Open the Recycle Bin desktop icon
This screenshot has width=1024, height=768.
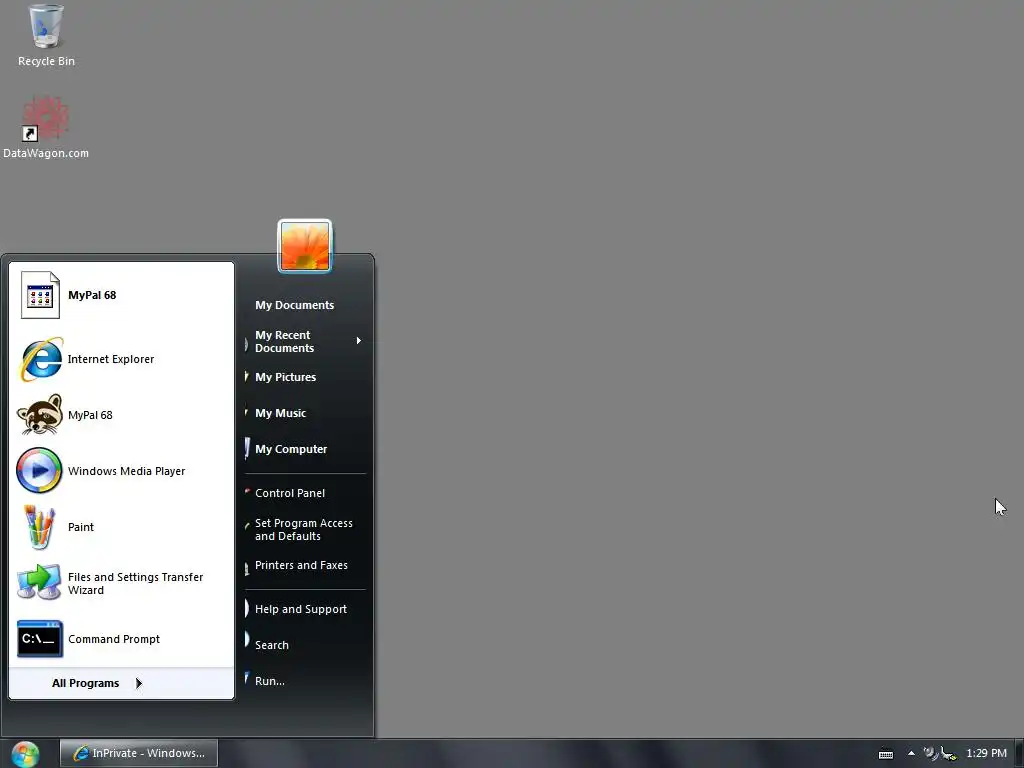point(46,27)
